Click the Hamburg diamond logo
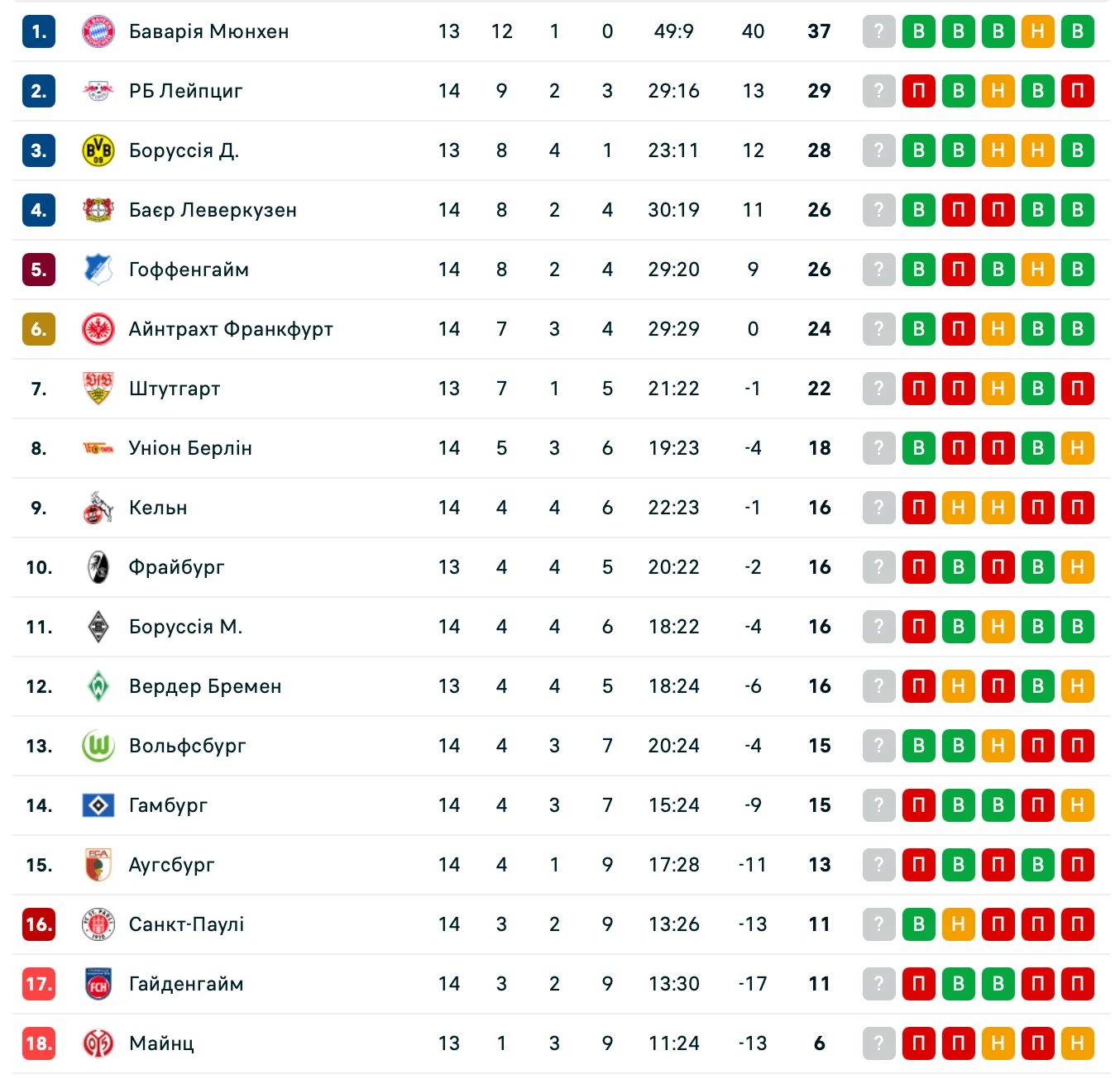The image size is (1120, 1079). (98, 805)
